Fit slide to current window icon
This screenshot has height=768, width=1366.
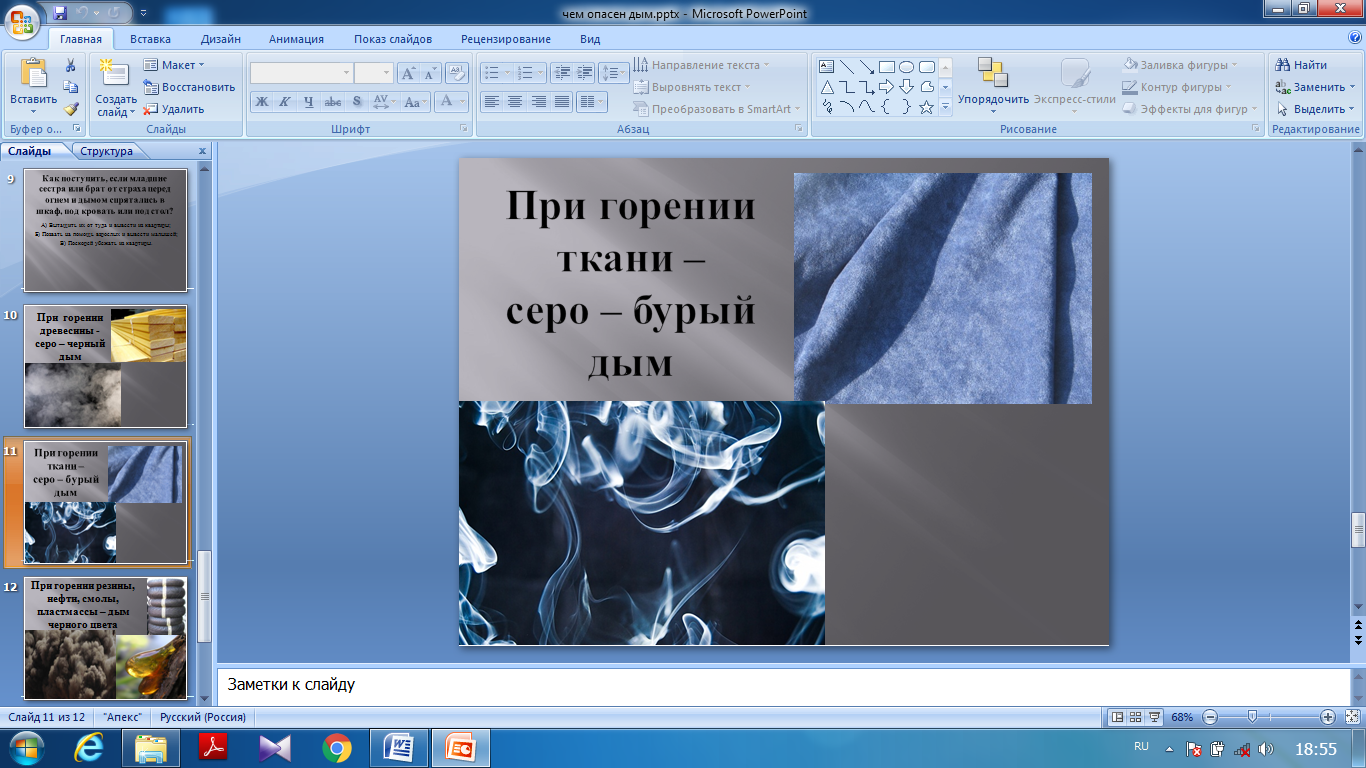point(1351,717)
